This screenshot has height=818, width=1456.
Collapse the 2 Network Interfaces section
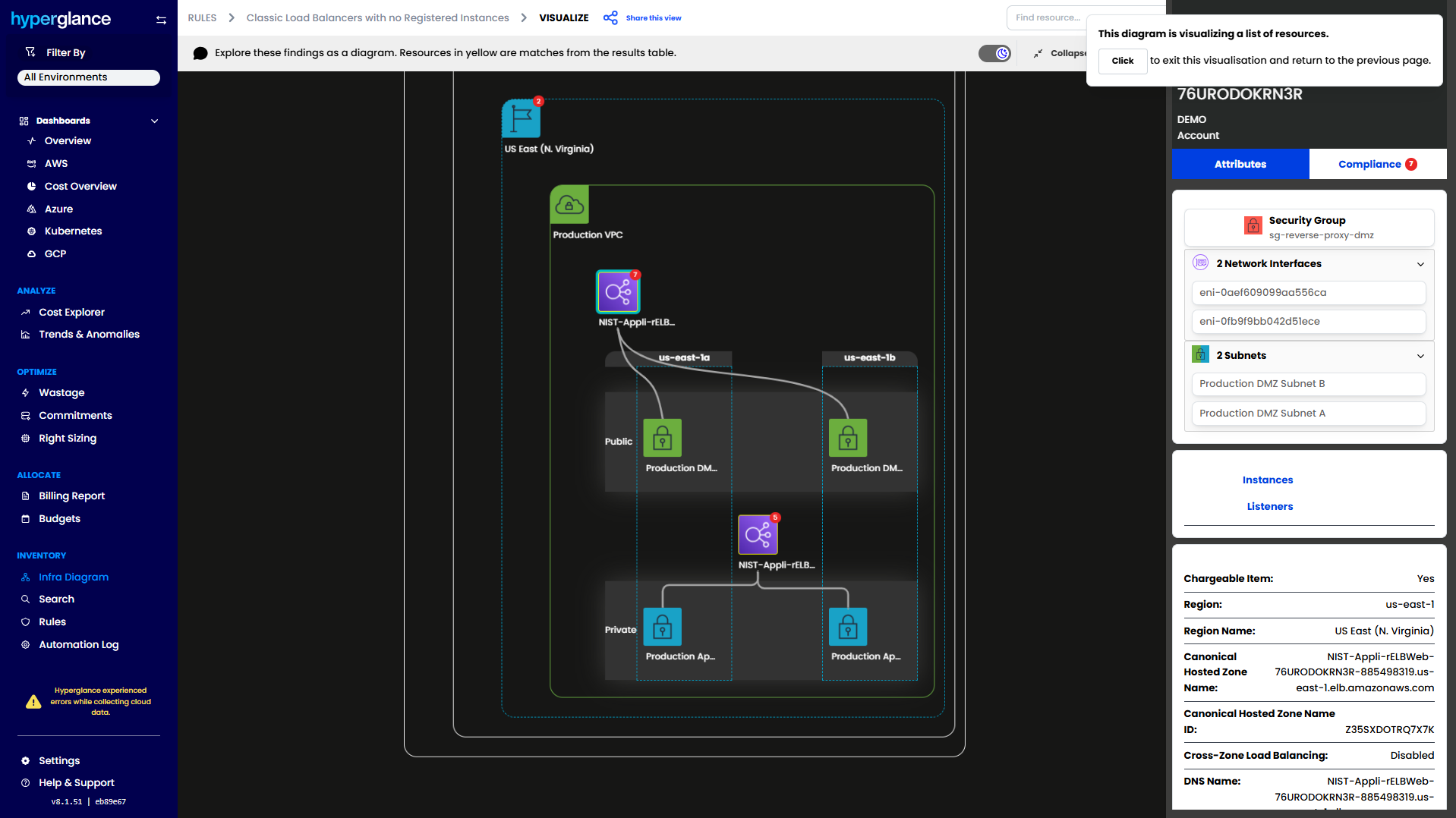pyautogui.click(x=1420, y=264)
